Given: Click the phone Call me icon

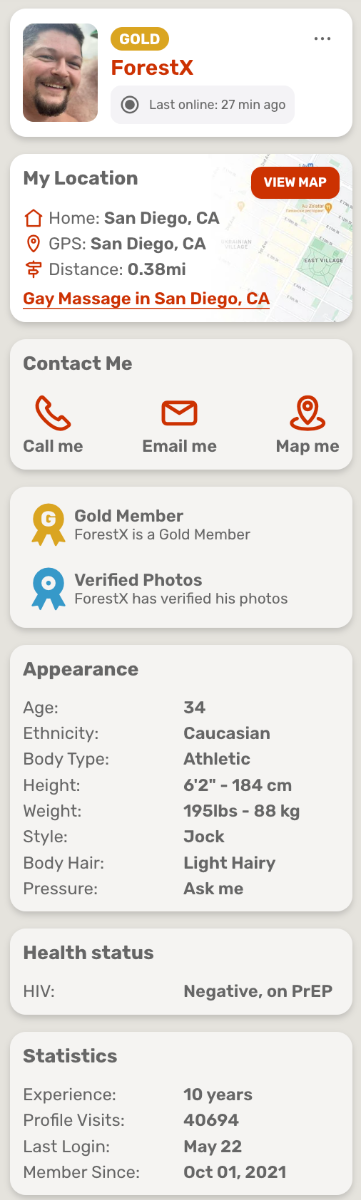Looking at the screenshot, I should [53, 413].
